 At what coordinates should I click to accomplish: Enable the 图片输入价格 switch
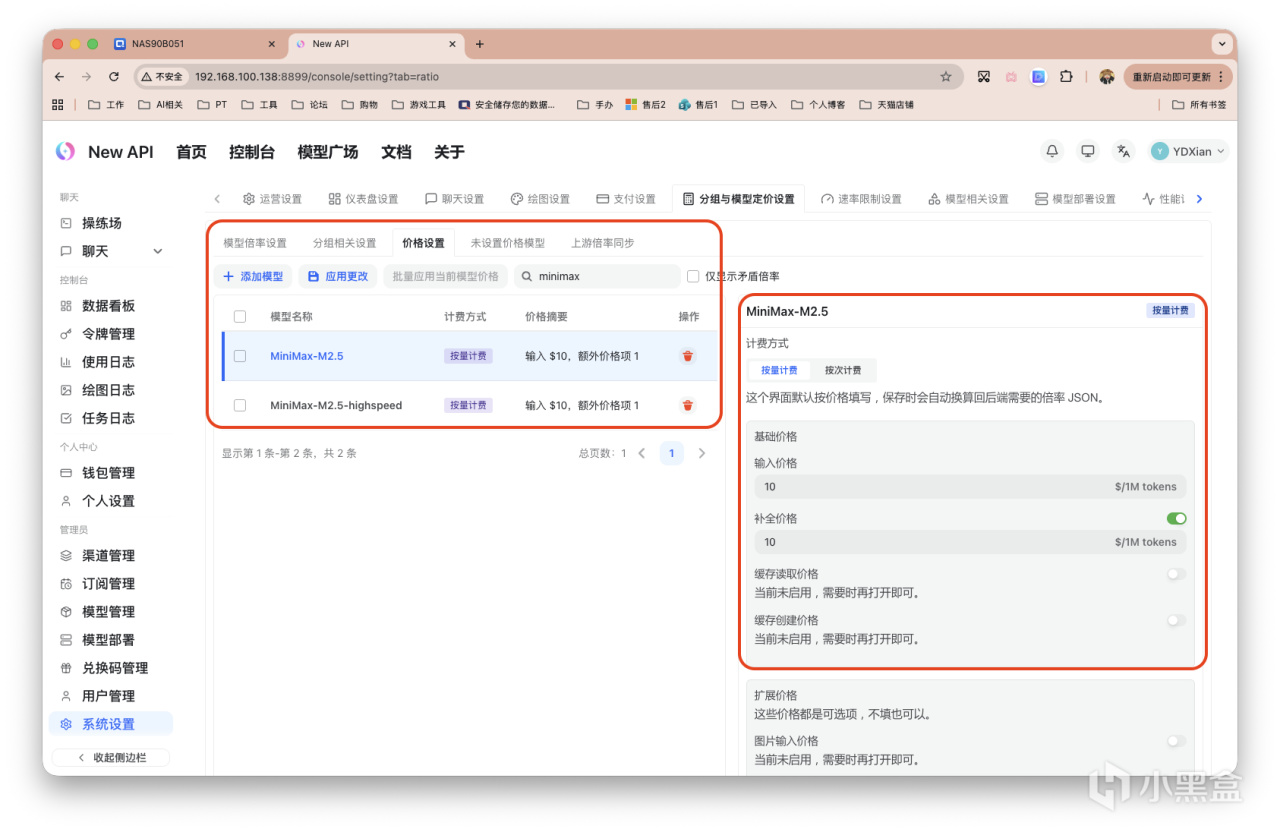tap(1176, 741)
